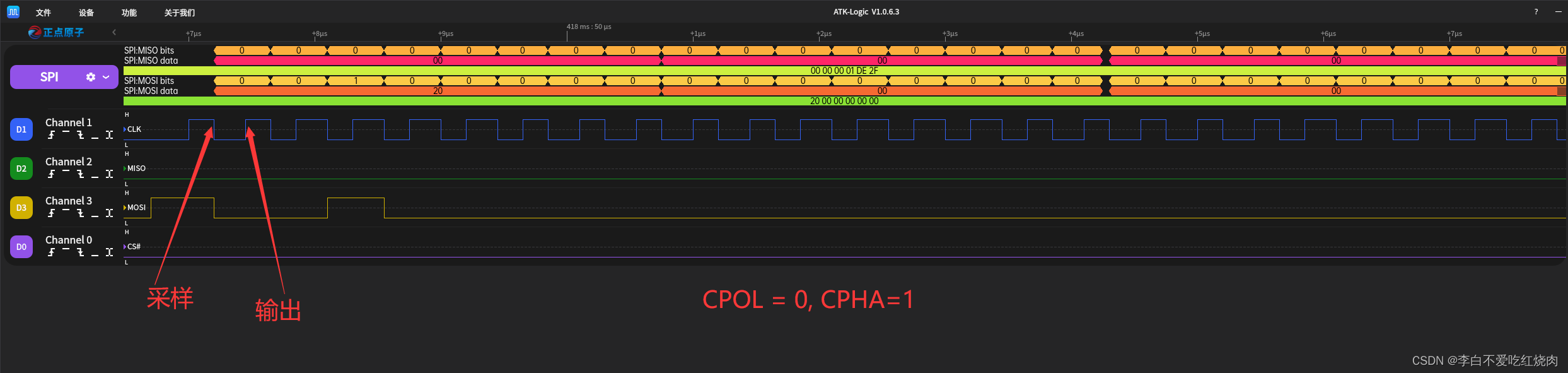Open the 功能 menu
This screenshot has width=1568, height=373.
coord(129,13)
